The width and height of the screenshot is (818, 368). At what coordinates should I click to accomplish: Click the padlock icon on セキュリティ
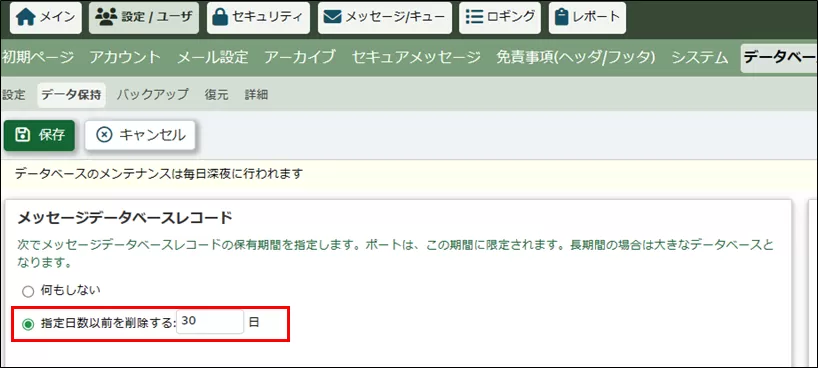click(x=221, y=17)
